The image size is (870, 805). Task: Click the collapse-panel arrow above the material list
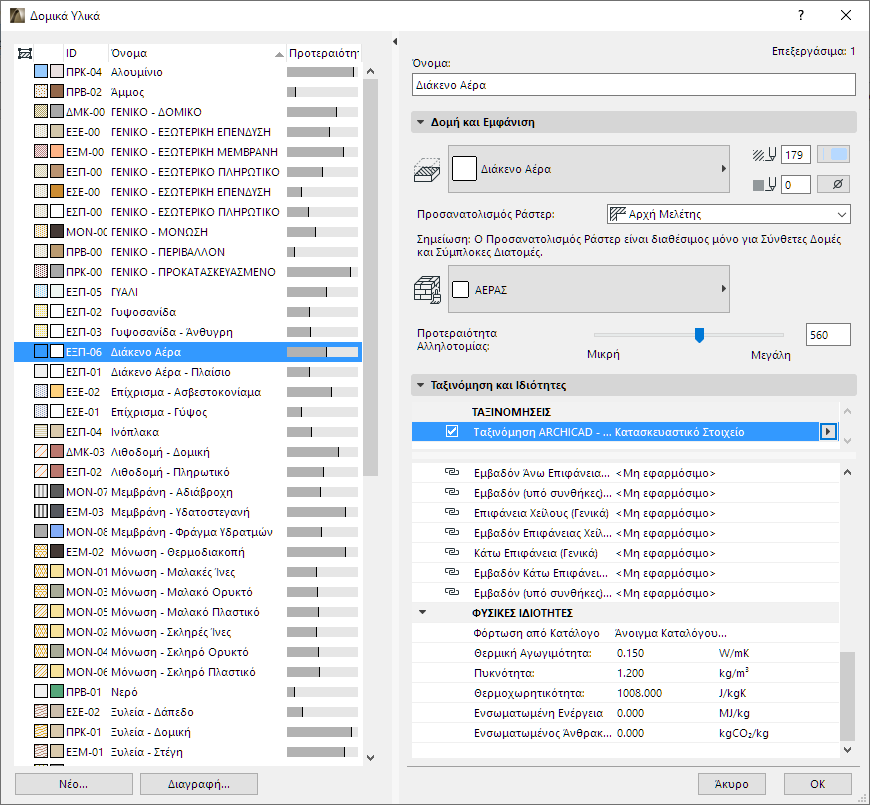click(x=395, y=41)
